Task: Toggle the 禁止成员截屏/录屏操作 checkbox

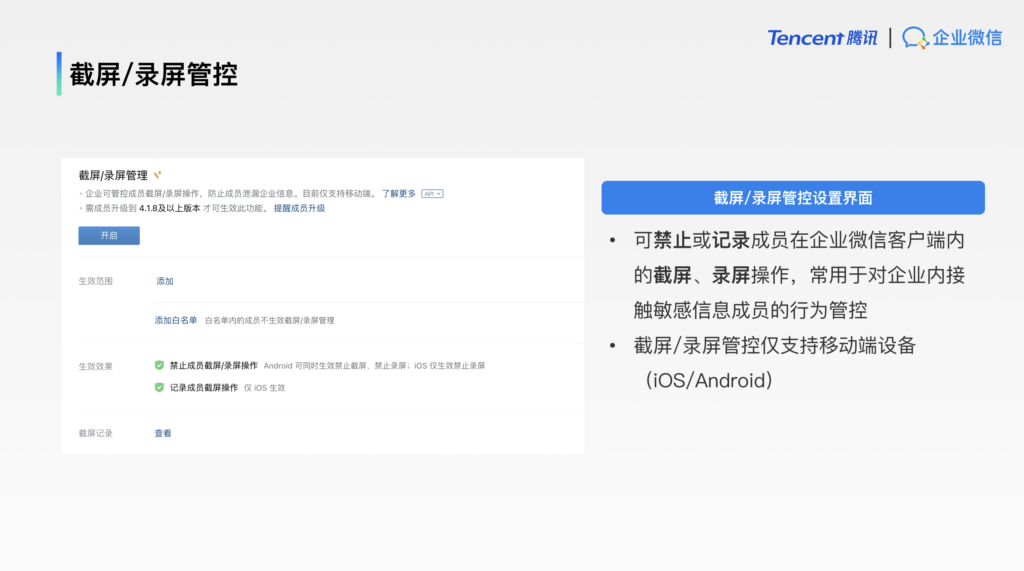Action: tap(159, 365)
